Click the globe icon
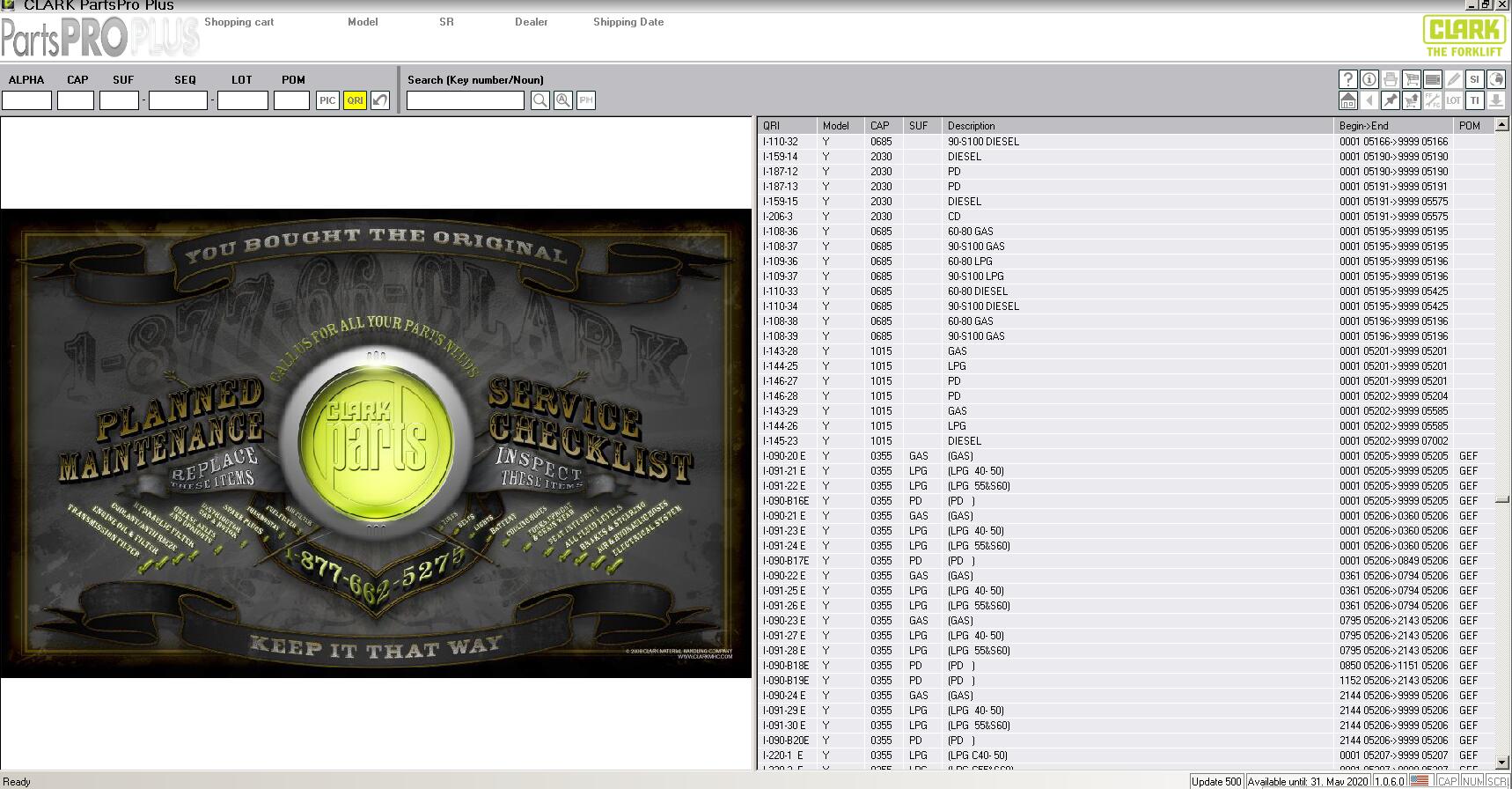Screen dimensions: 1512x789 (1495, 79)
